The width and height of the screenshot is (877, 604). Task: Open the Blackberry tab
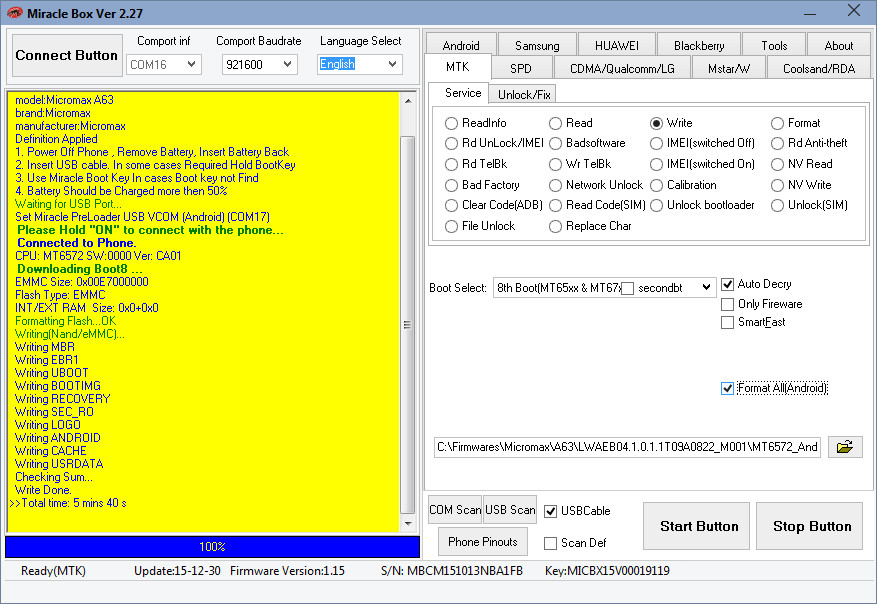click(x=699, y=46)
